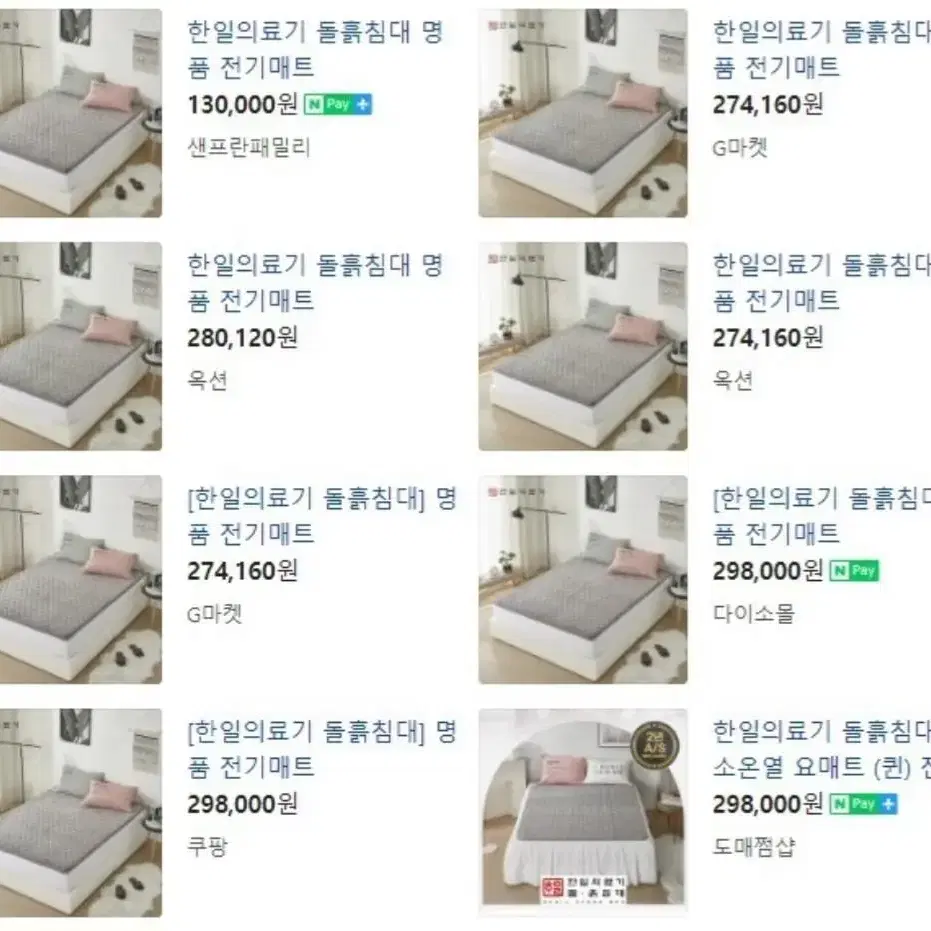Open the 298,000원 쿠팡 product title
Image resolution: width=931 pixels, height=931 pixels.
pos(322,749)
